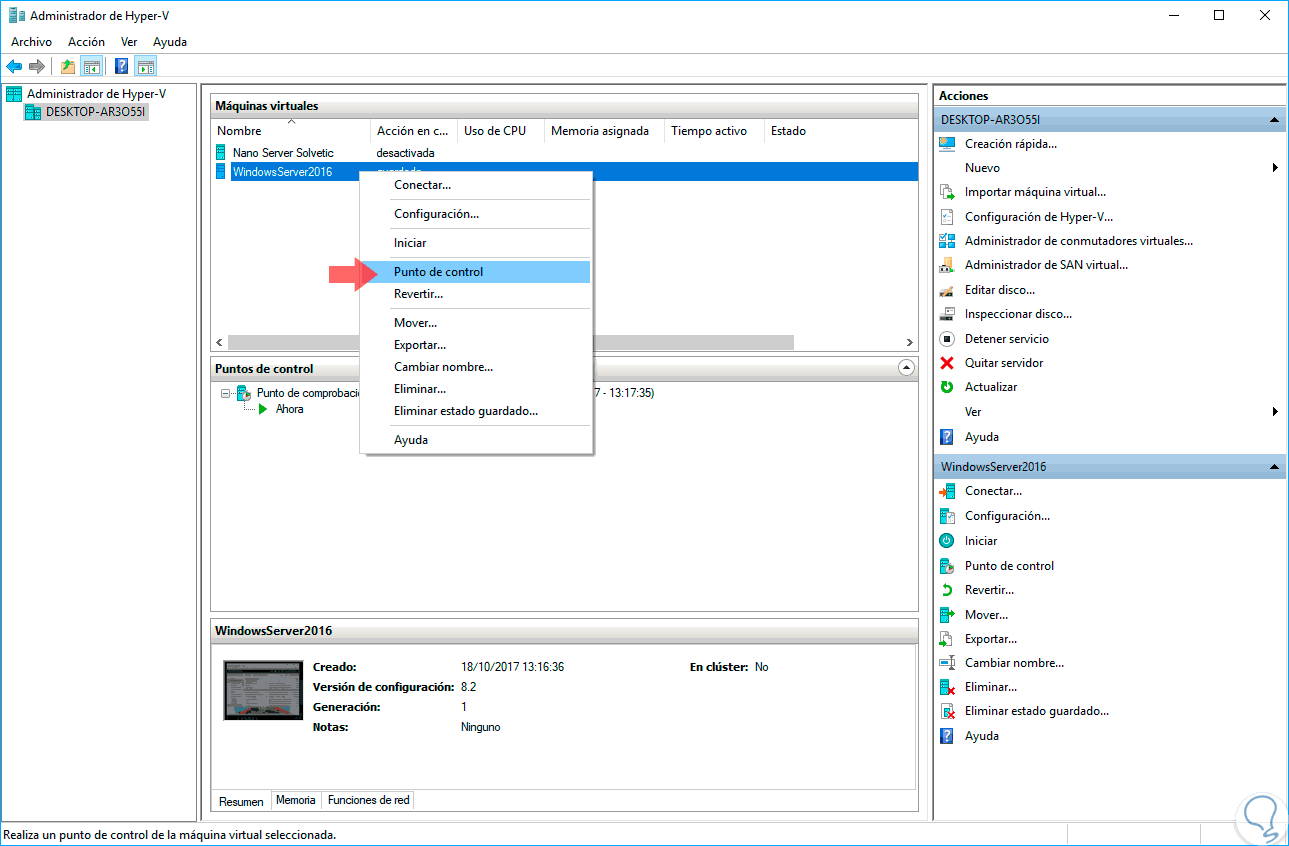Click Punto de control icon in Acciones pane
The height and width of the screenshot is (846, 1289).
click(947, 566)
